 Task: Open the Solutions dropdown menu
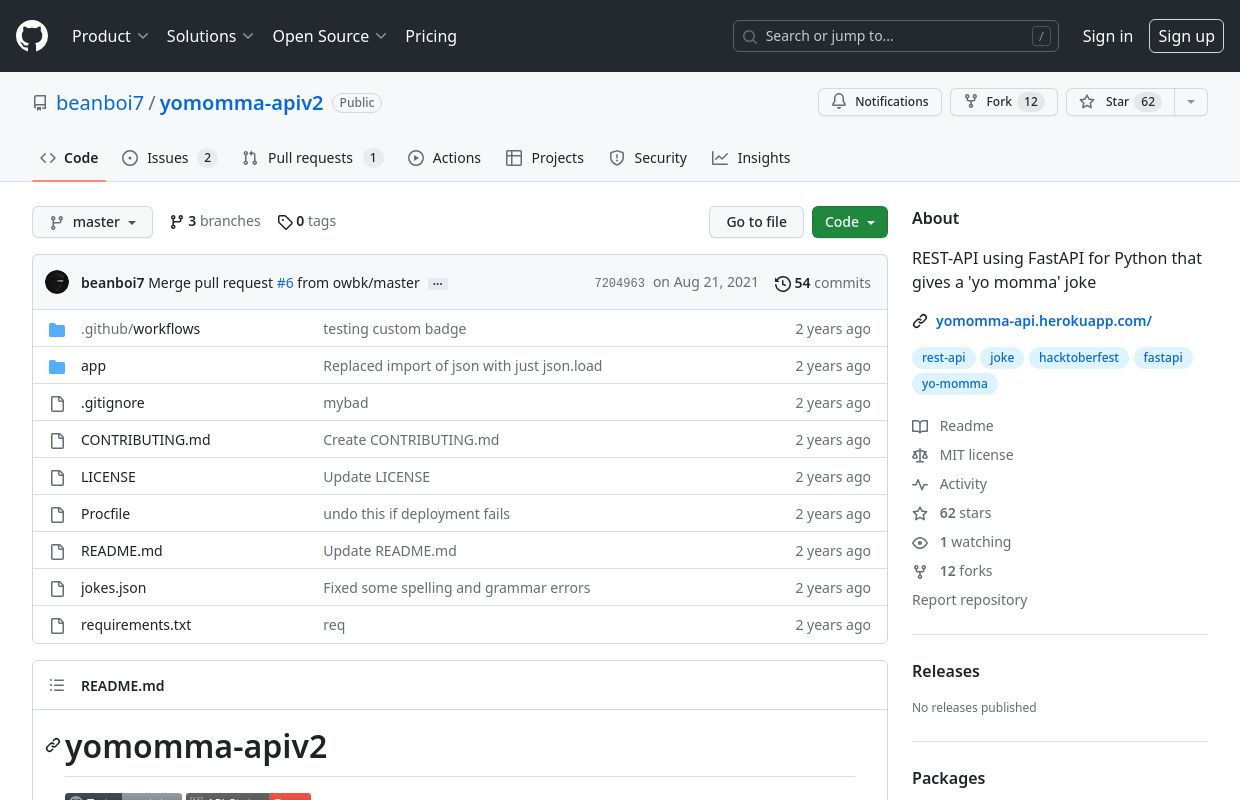click(210, 36)
